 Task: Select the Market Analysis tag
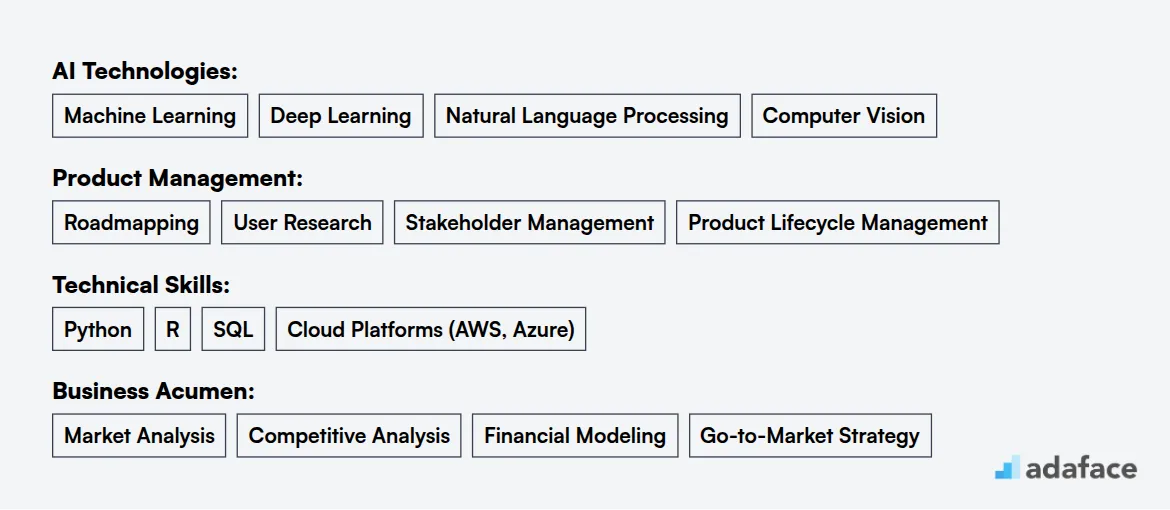coord(139,436)
